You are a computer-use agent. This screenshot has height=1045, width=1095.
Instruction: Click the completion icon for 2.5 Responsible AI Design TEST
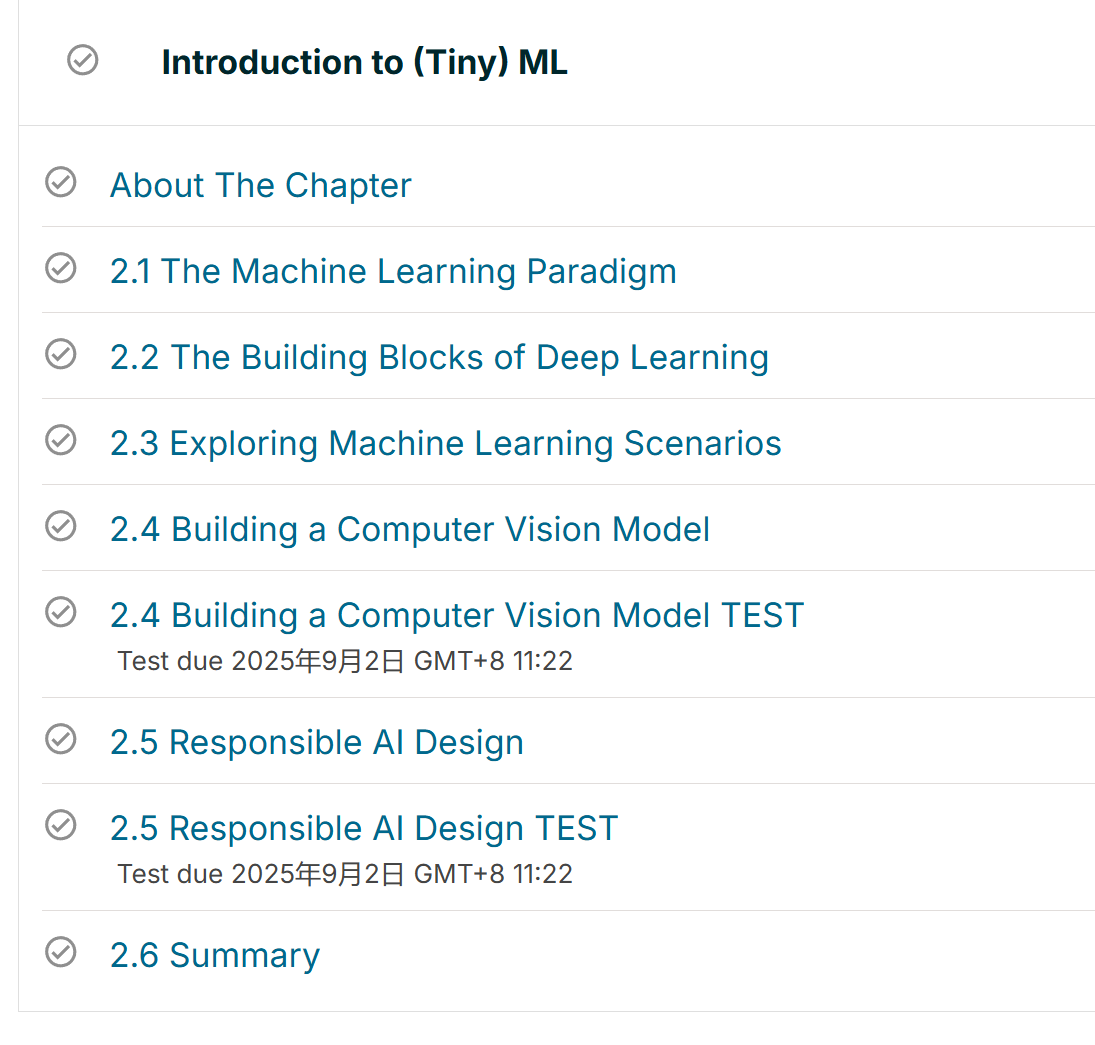click(61, 825)
